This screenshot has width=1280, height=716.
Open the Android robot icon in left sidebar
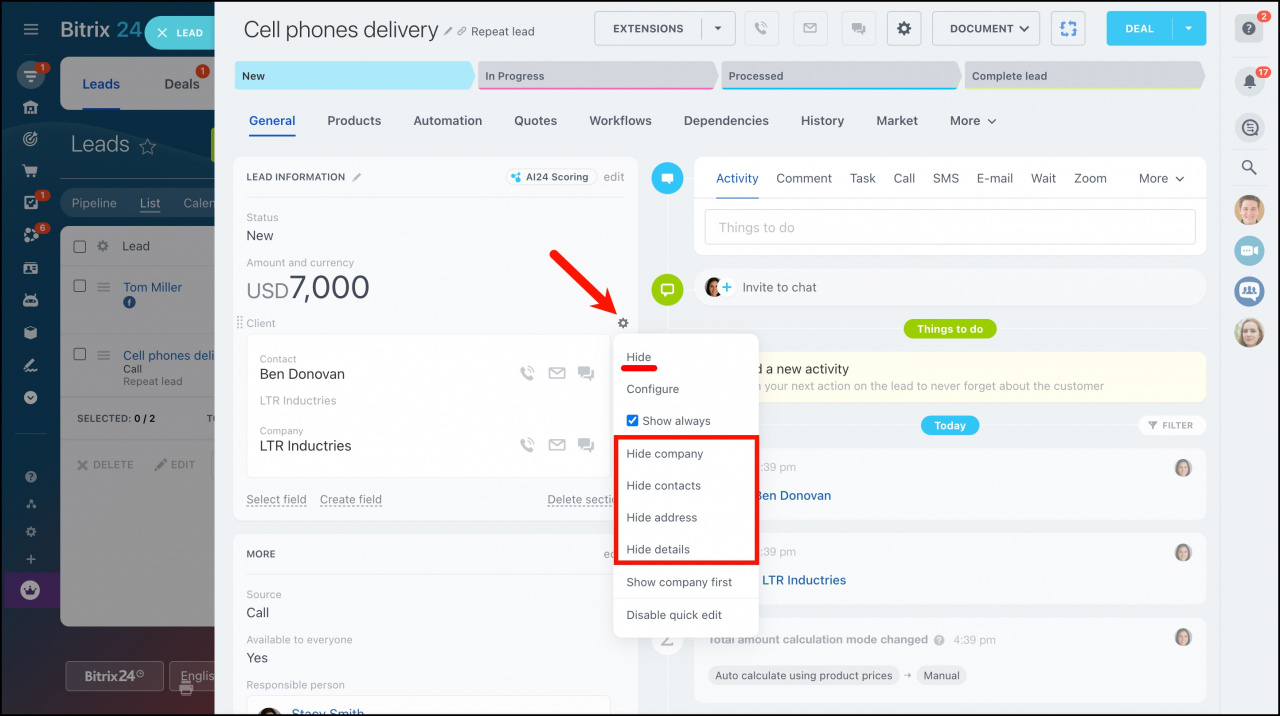tap(31, 300)
